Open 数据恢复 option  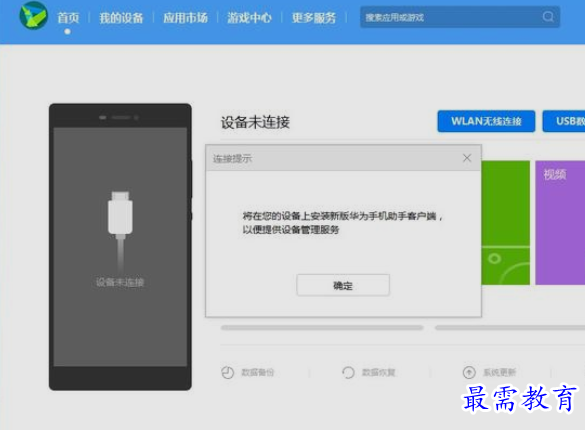tap(378, 372)
